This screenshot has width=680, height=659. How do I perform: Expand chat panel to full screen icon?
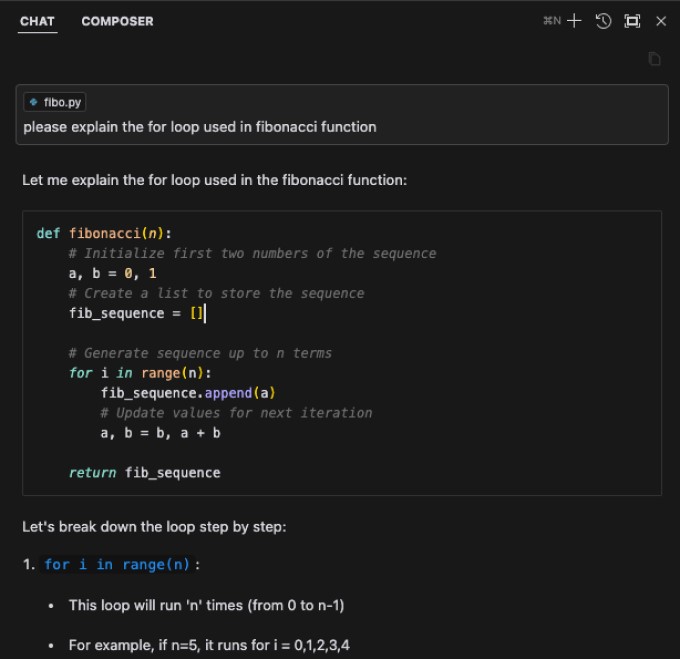click(632, 21)
